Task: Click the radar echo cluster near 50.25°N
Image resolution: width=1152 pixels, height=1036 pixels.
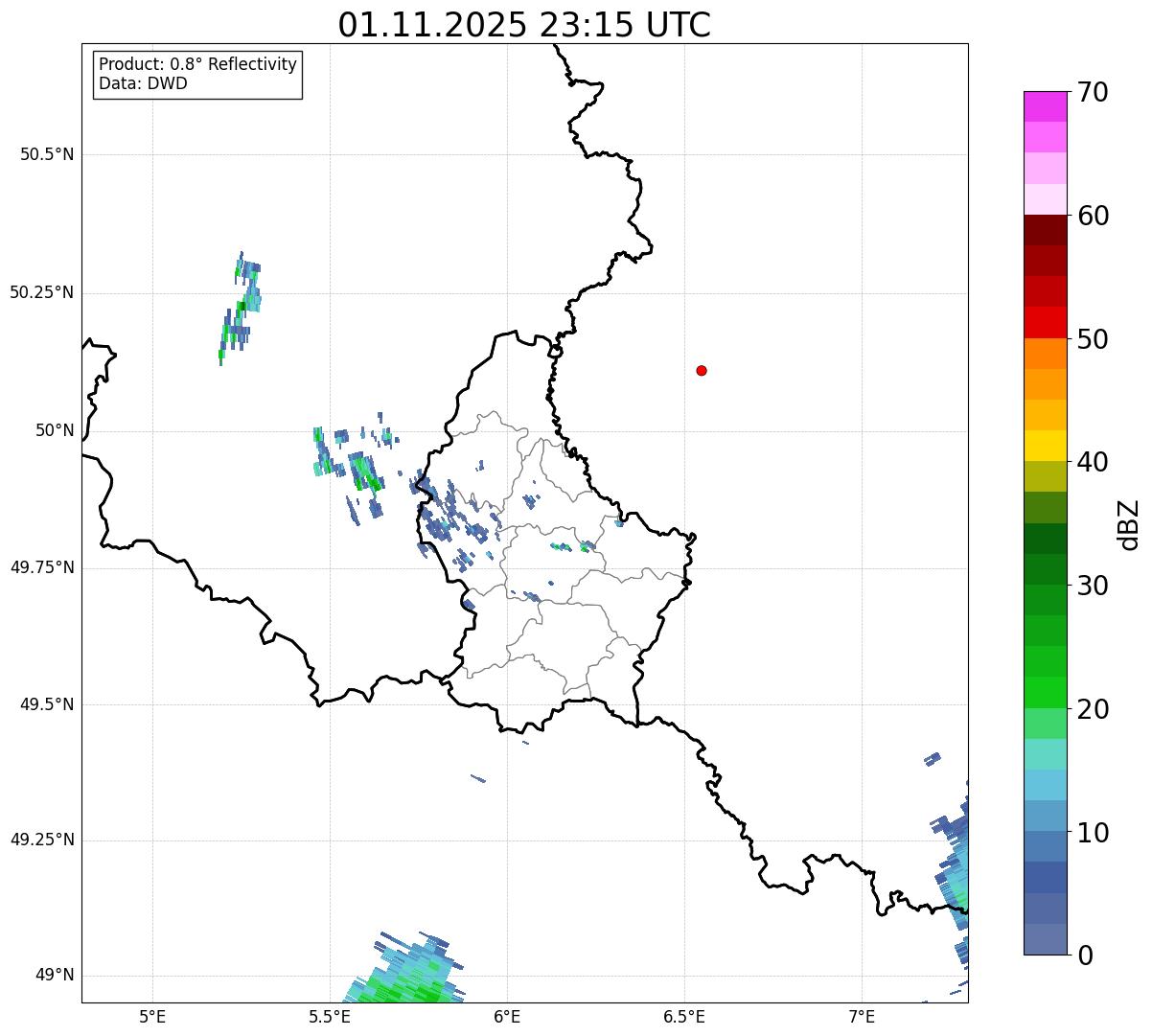Action: click(x=240, y=309)
